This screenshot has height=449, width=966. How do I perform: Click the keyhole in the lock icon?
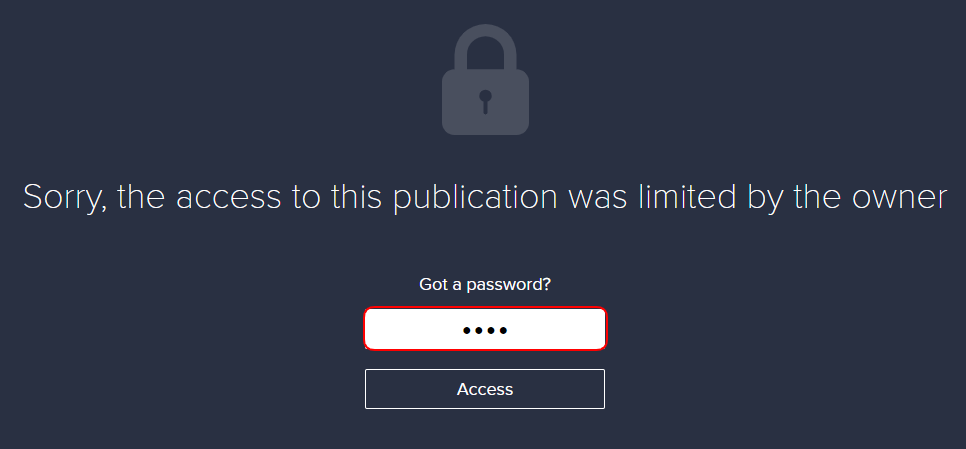485,102
